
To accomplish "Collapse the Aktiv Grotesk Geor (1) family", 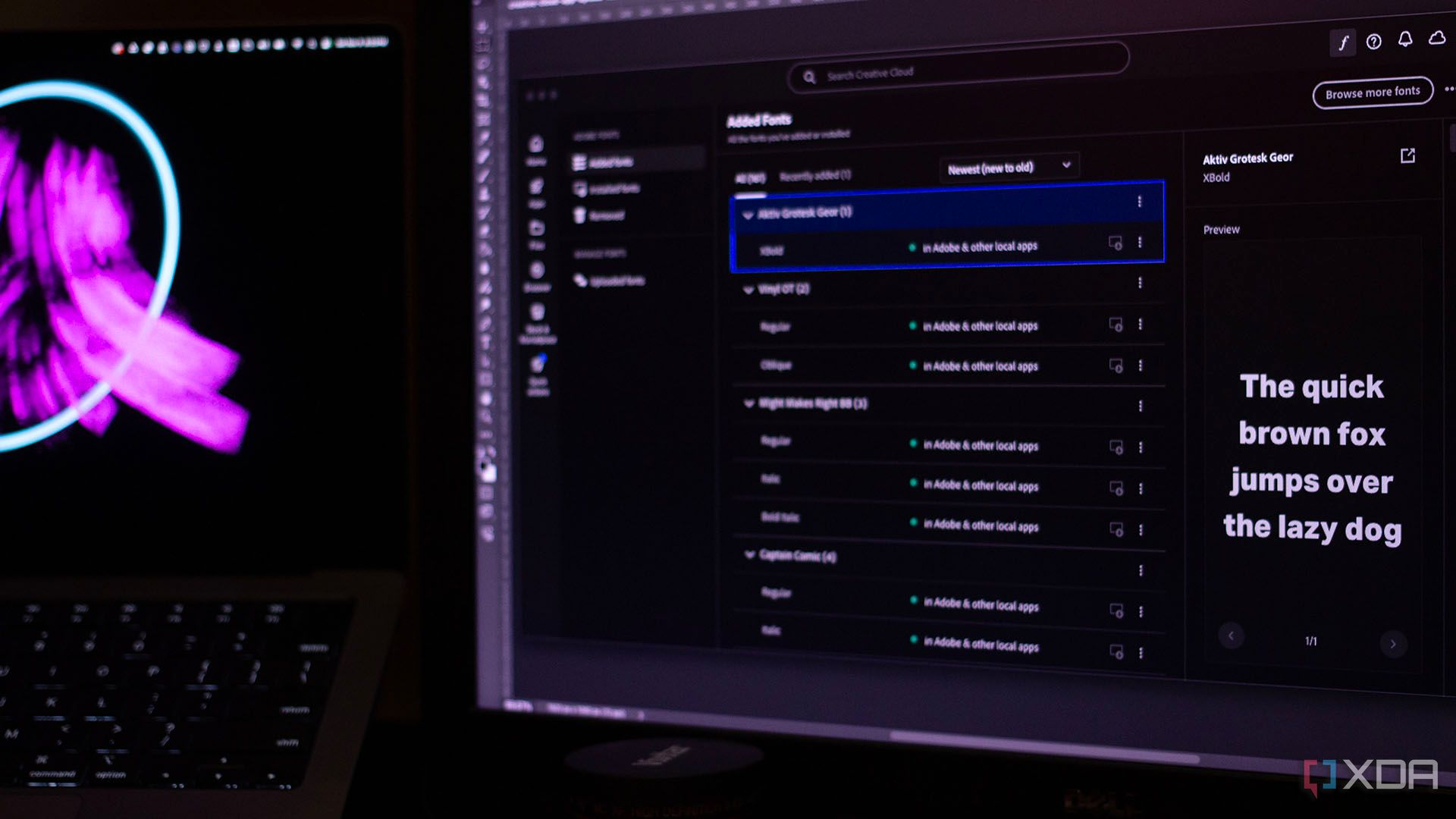I will [748, 215].
